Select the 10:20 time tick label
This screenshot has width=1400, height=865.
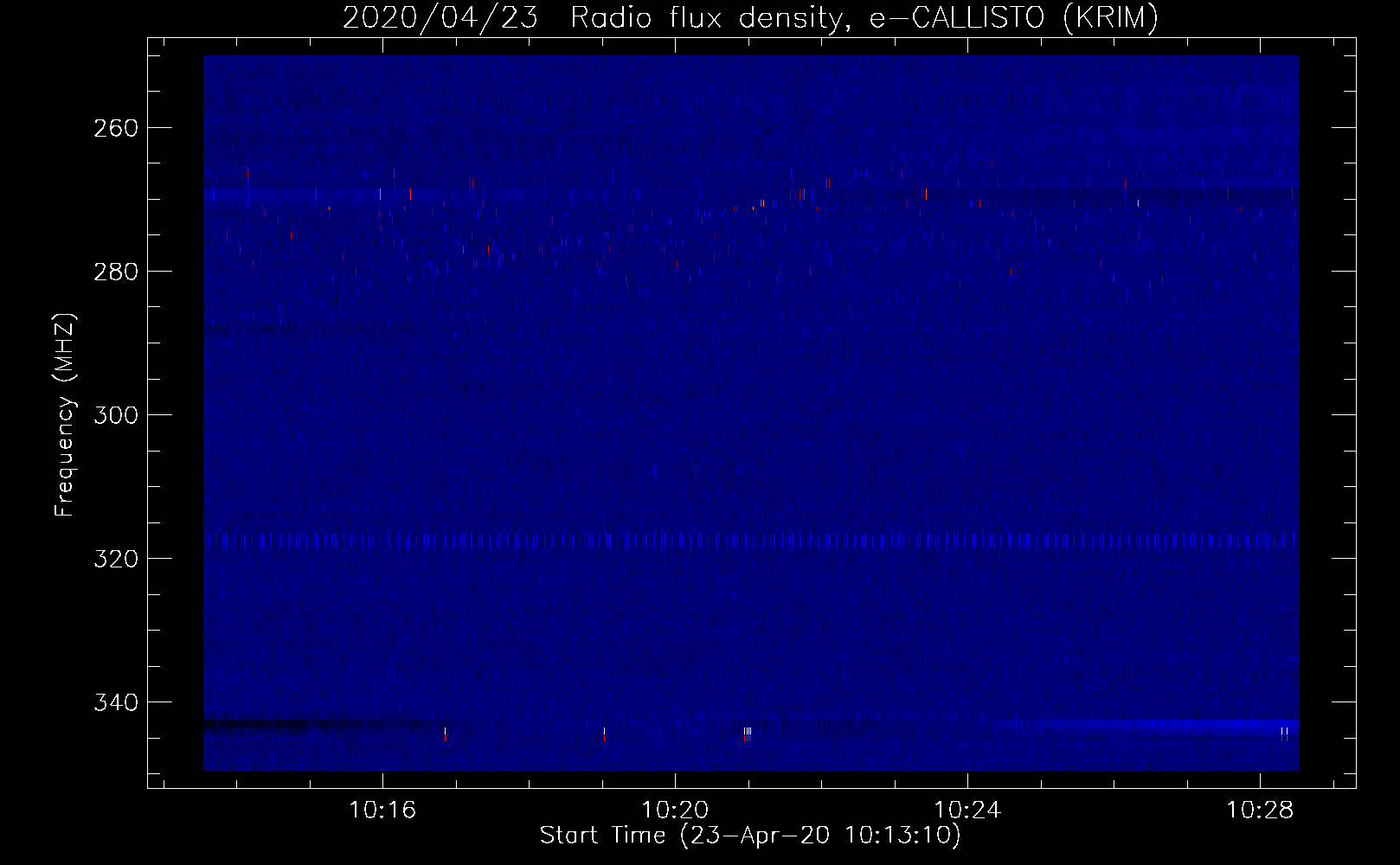tap(675, 811)
